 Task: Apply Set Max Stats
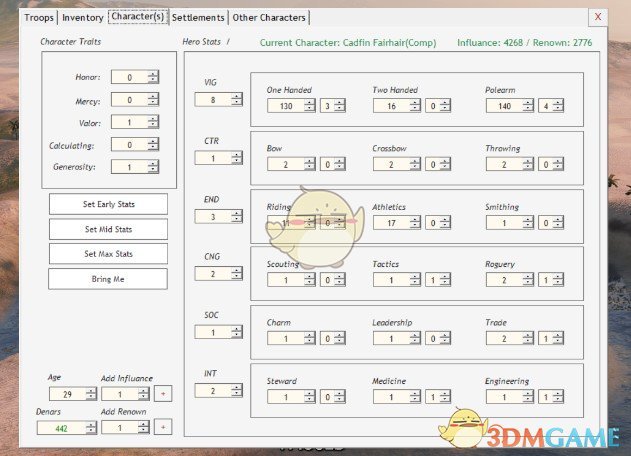pyautogui.click(x=108, y=253)
